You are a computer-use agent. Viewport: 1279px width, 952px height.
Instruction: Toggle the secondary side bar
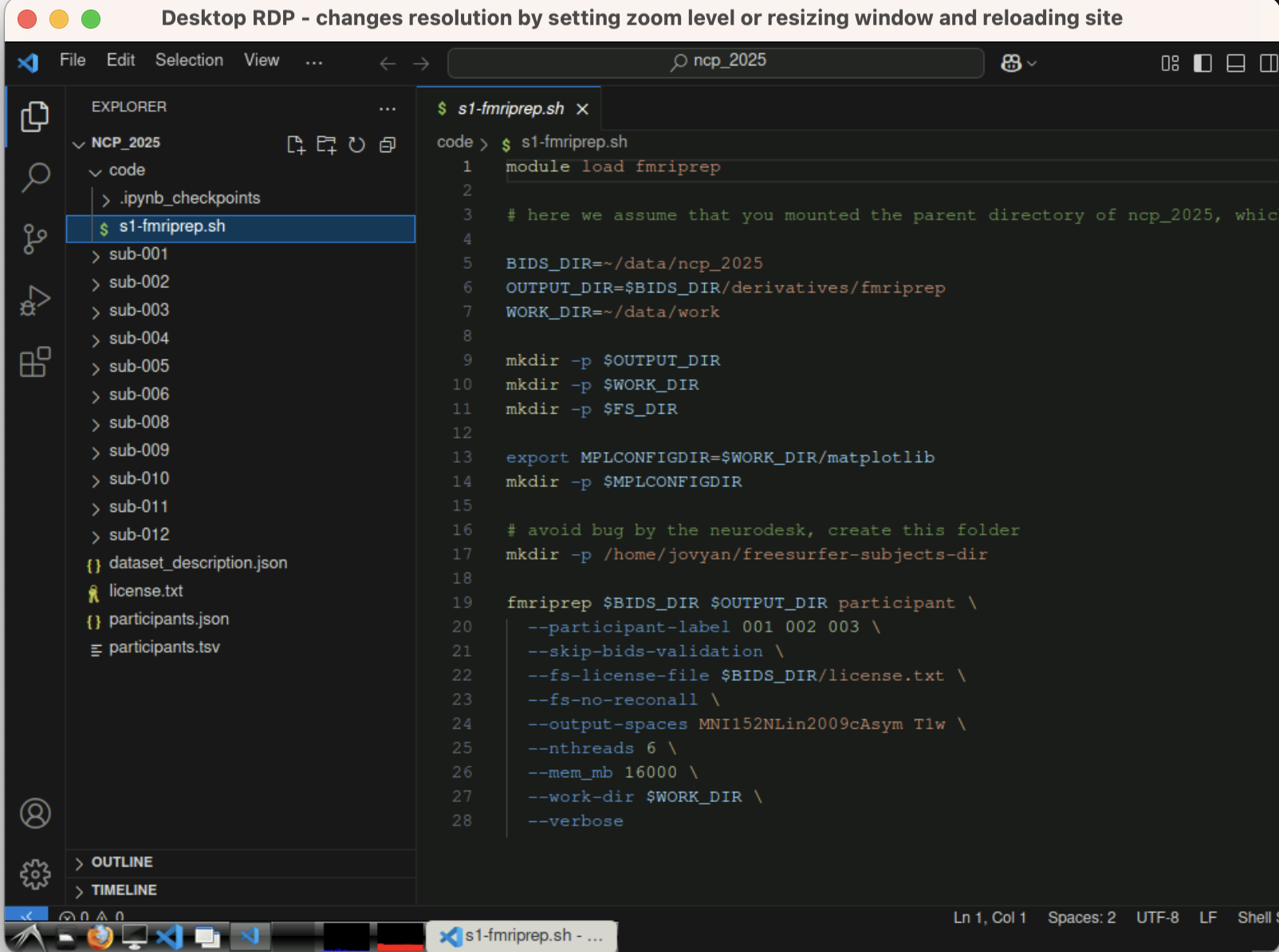[1267, 63]
